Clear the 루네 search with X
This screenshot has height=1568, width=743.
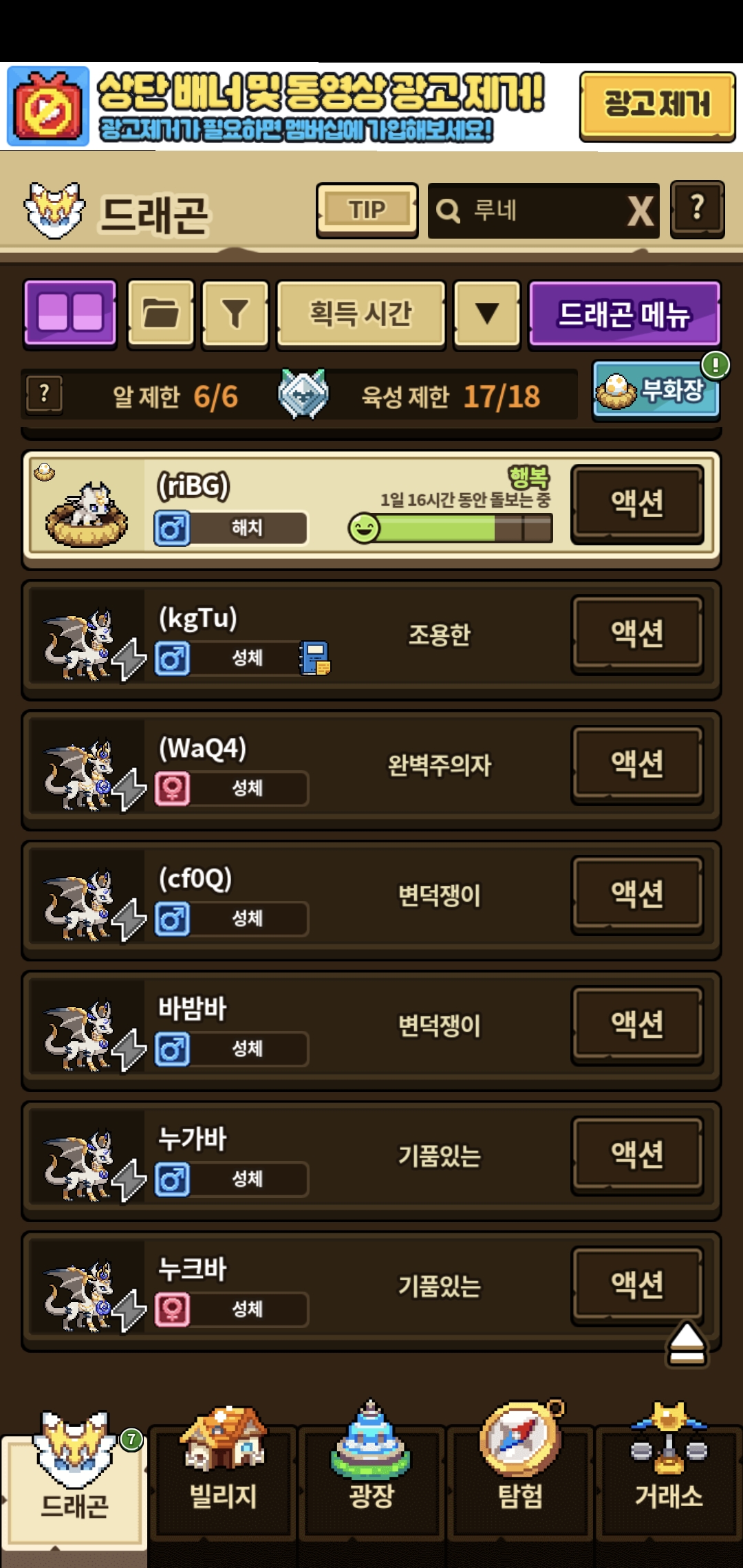[640, 210]
